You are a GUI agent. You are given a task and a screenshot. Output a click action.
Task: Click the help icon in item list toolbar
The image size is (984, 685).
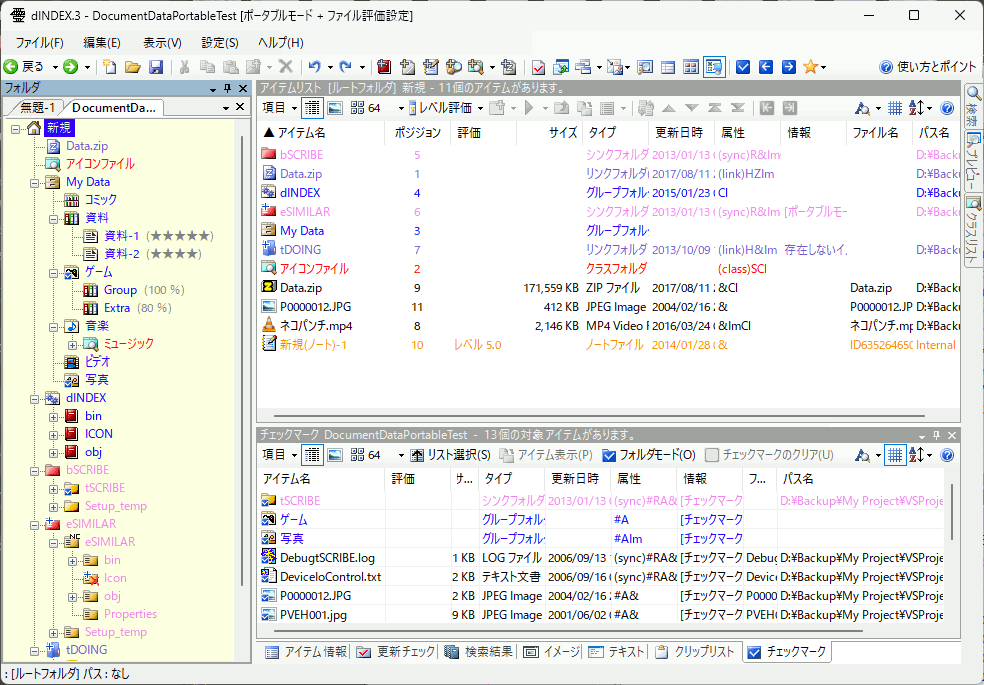pyautogui.click(x=948, y=108)
